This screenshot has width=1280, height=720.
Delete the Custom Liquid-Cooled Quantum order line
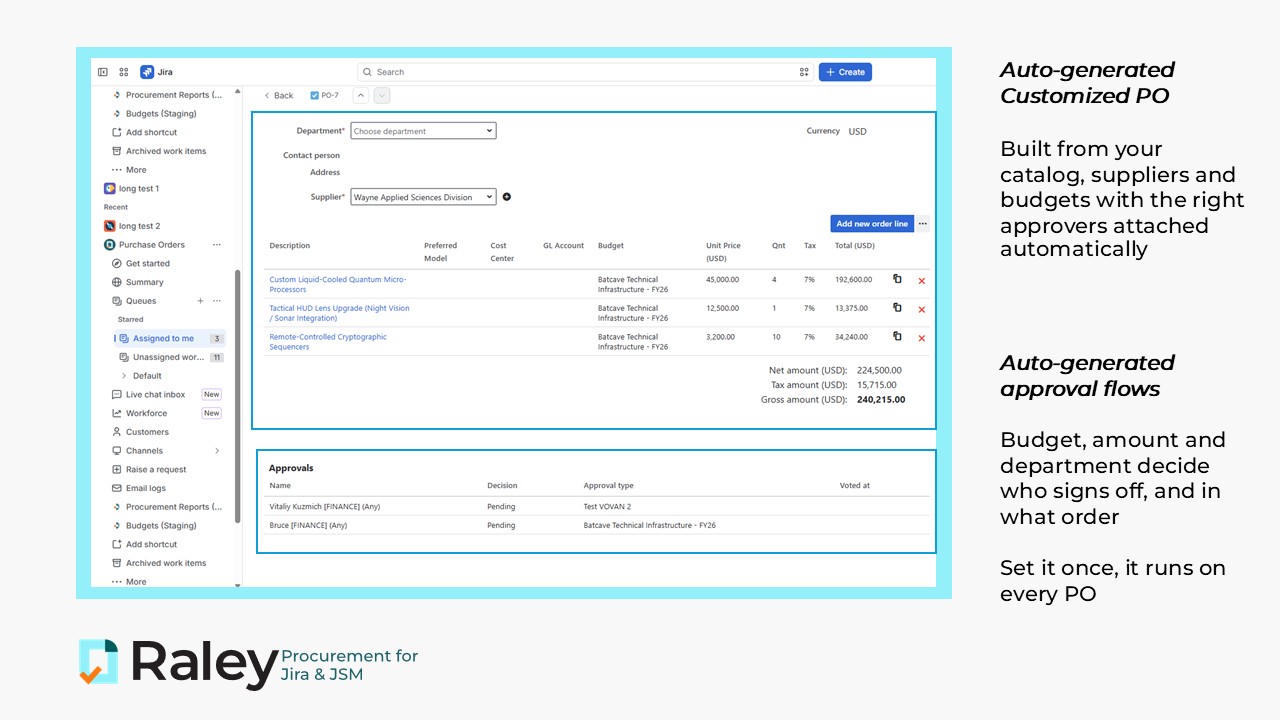point(922,281)
